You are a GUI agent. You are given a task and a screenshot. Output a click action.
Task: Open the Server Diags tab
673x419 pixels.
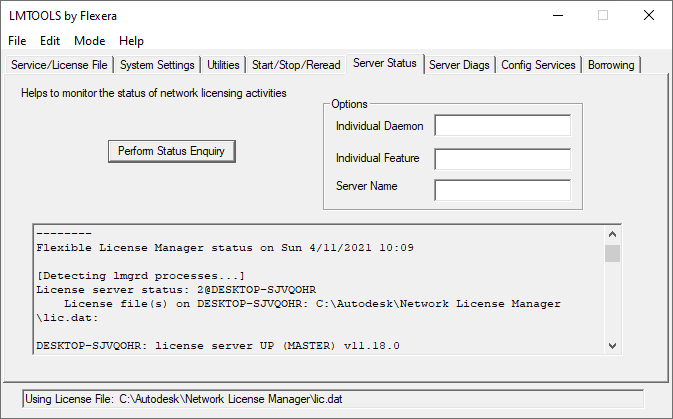tap(459, 65)
